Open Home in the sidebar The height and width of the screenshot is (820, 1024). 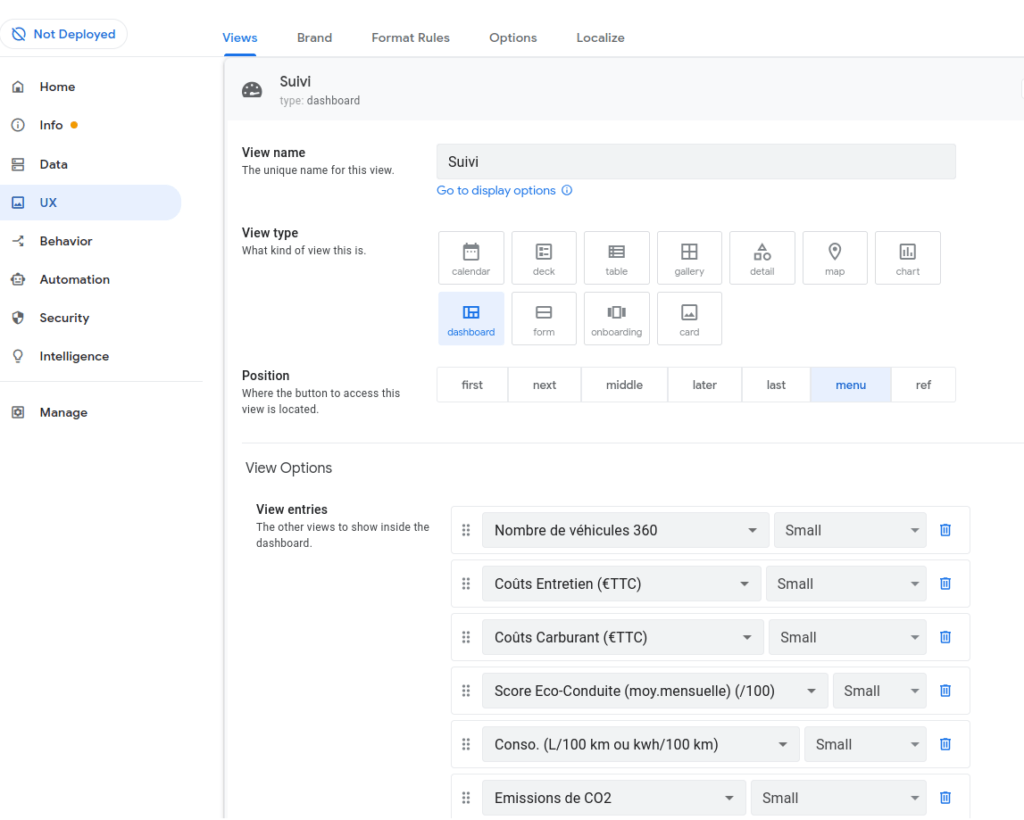coord(90,87)
